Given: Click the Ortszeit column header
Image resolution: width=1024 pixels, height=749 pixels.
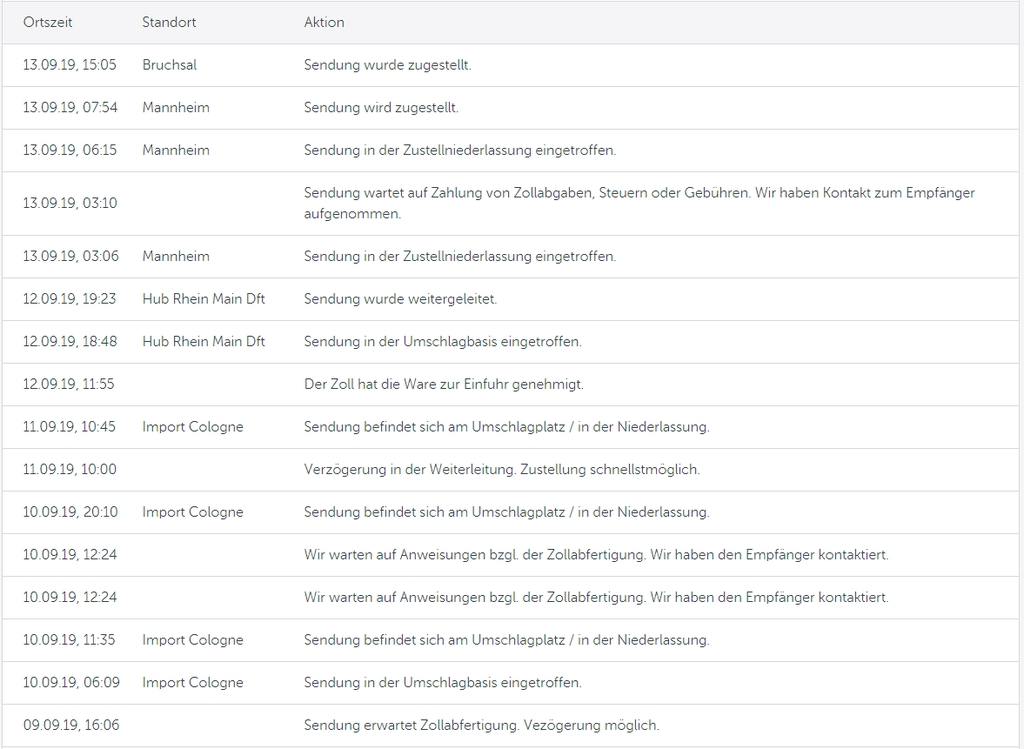Looking at the screenshot, I should tap(48, 22).
